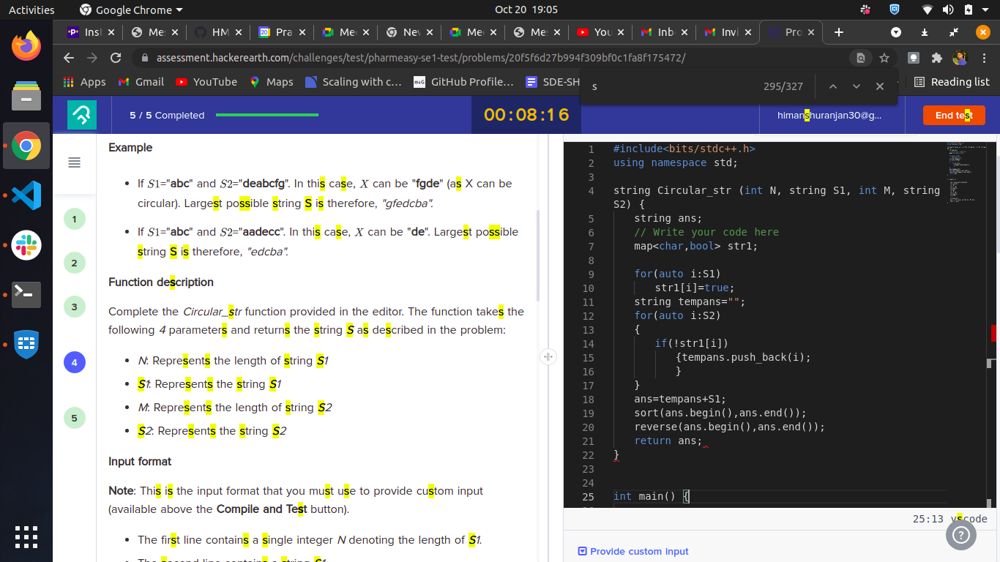Click the Activities button in top bar

click(31, 10)
